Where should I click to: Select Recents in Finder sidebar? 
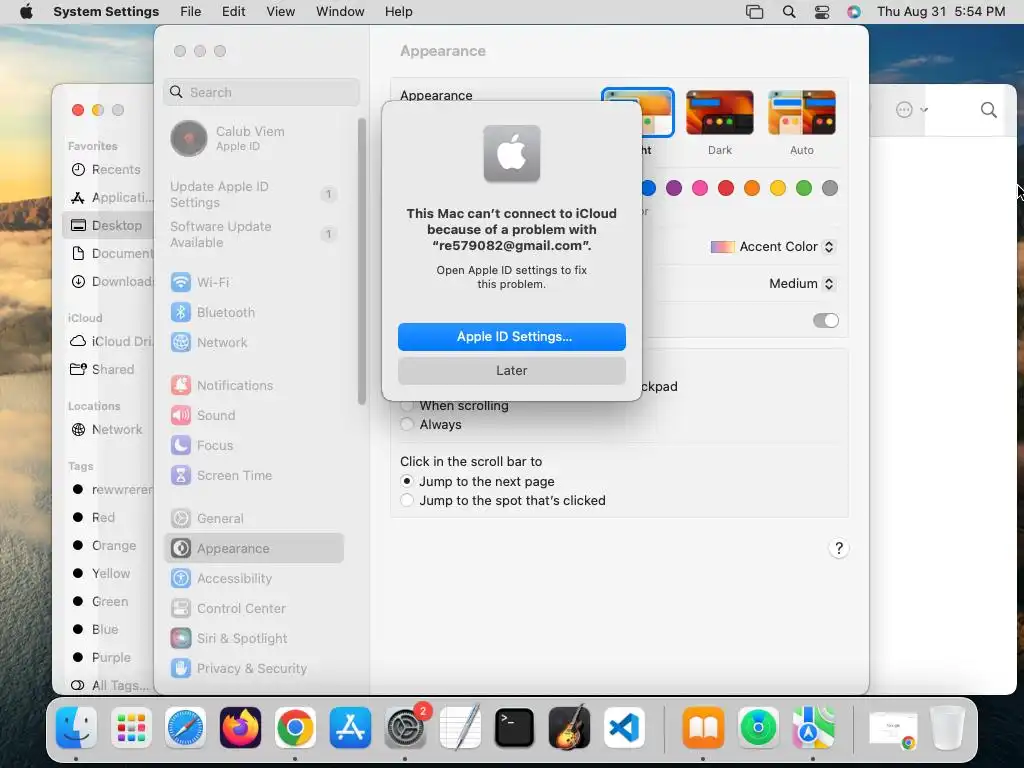(x=106, y=170)
